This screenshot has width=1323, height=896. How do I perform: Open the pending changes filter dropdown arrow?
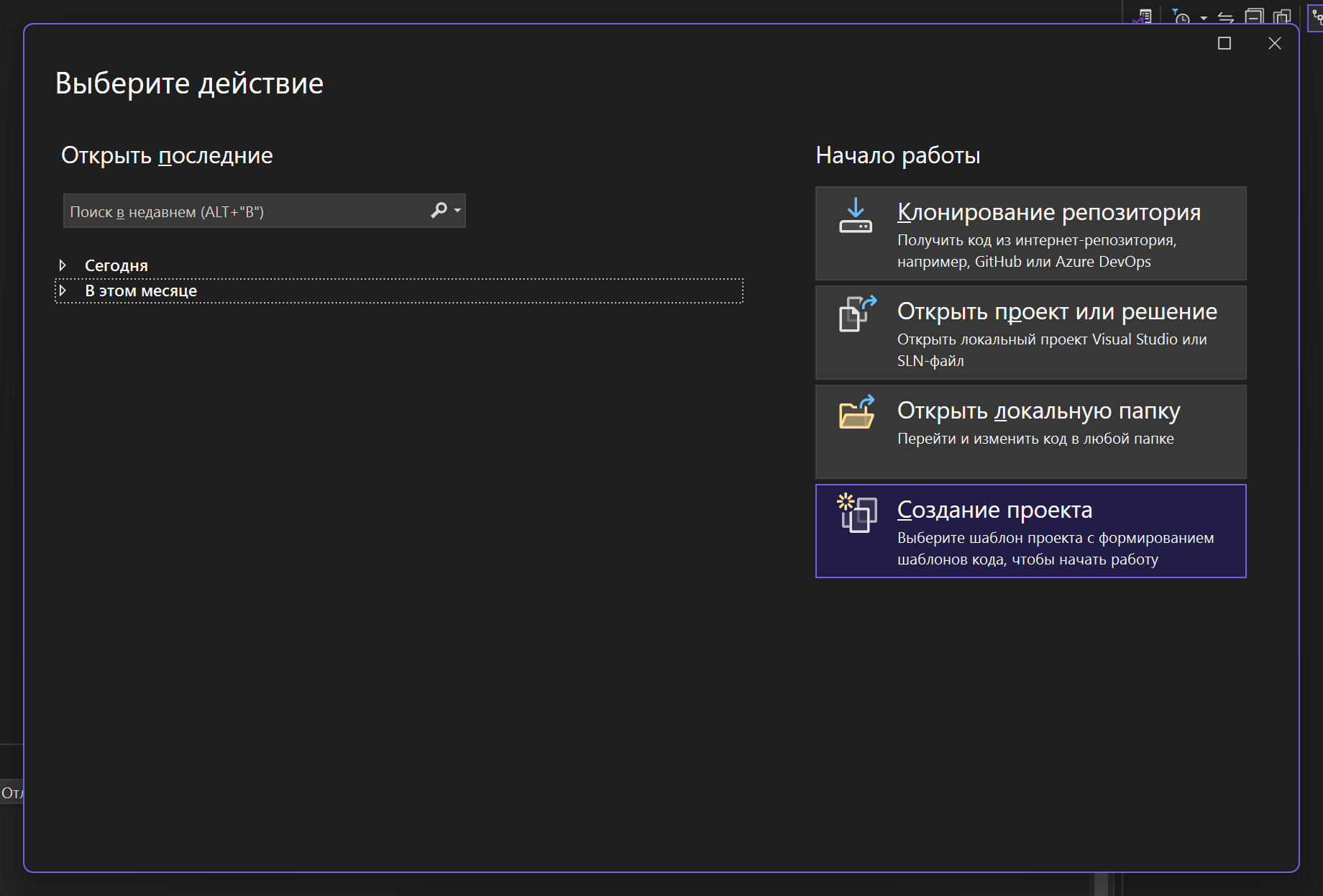(x=1204, y=18)
